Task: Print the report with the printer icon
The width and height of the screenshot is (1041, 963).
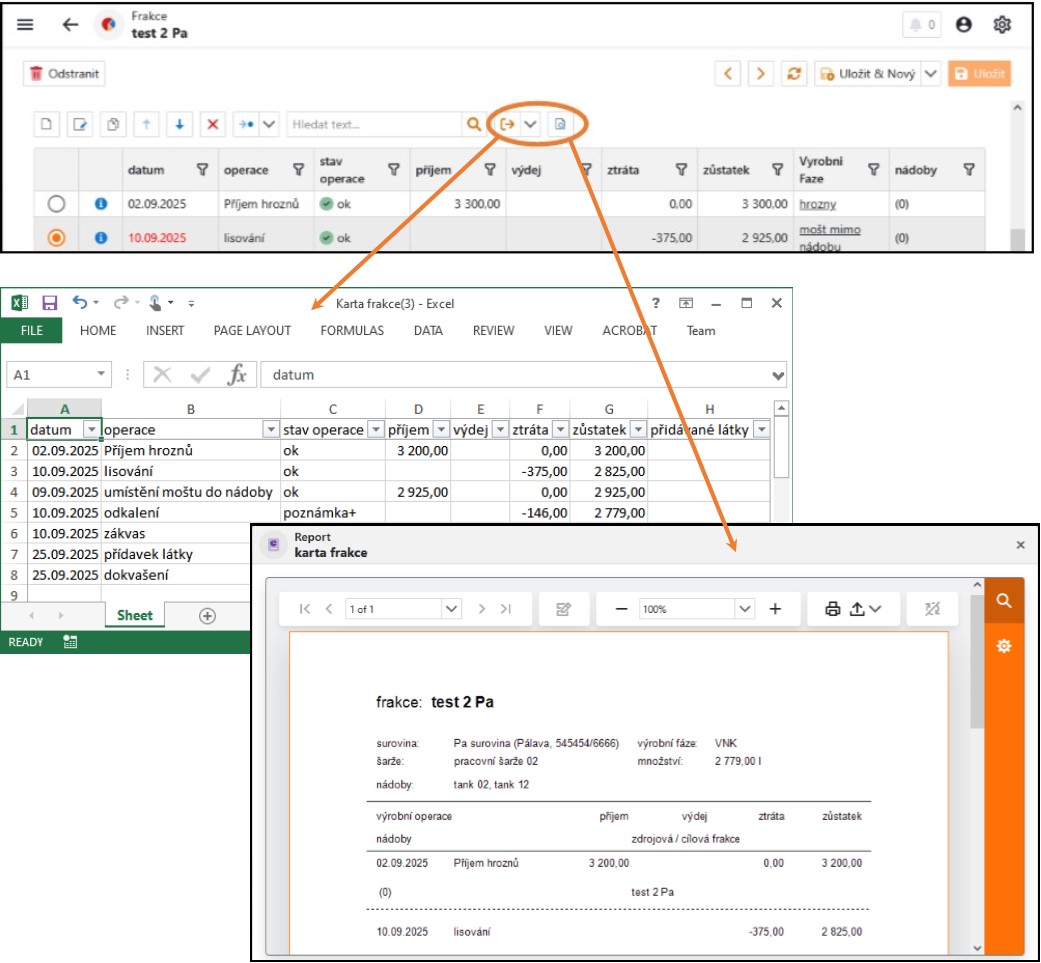Action: pyautogui.click(x=832, y=609)
